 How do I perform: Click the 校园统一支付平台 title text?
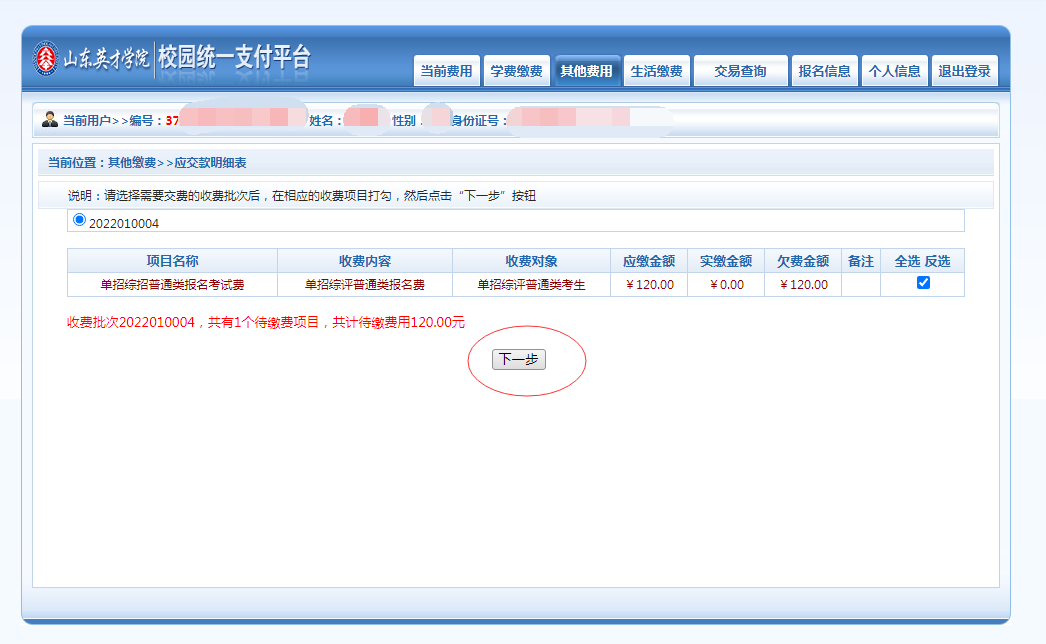(x=234, y=58)
